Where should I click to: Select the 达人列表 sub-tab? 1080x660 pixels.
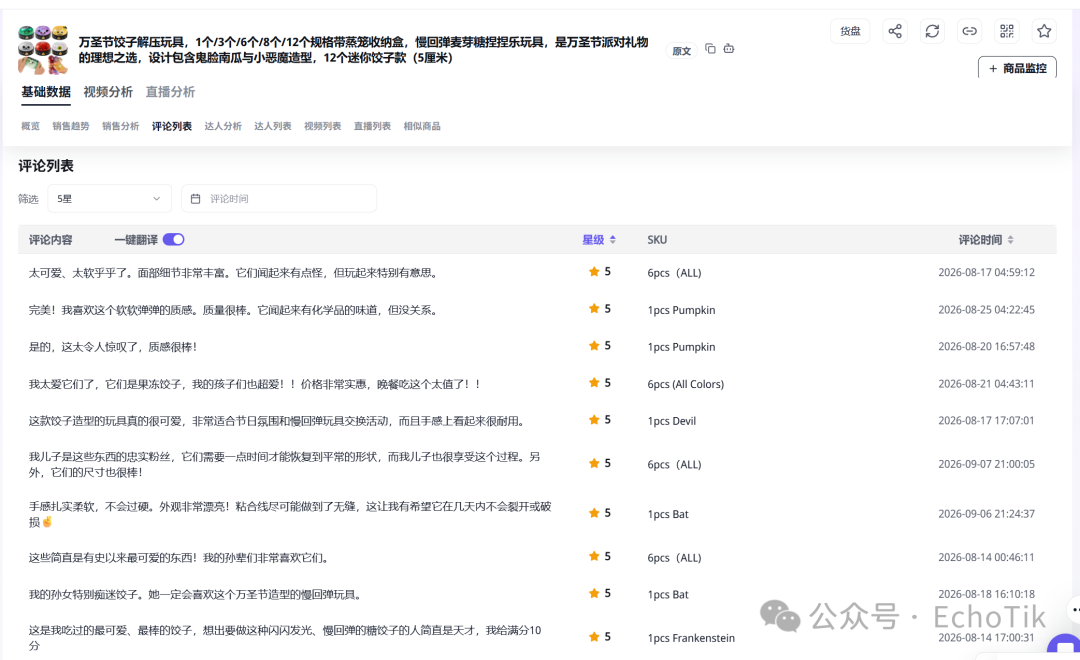[273, 126]
